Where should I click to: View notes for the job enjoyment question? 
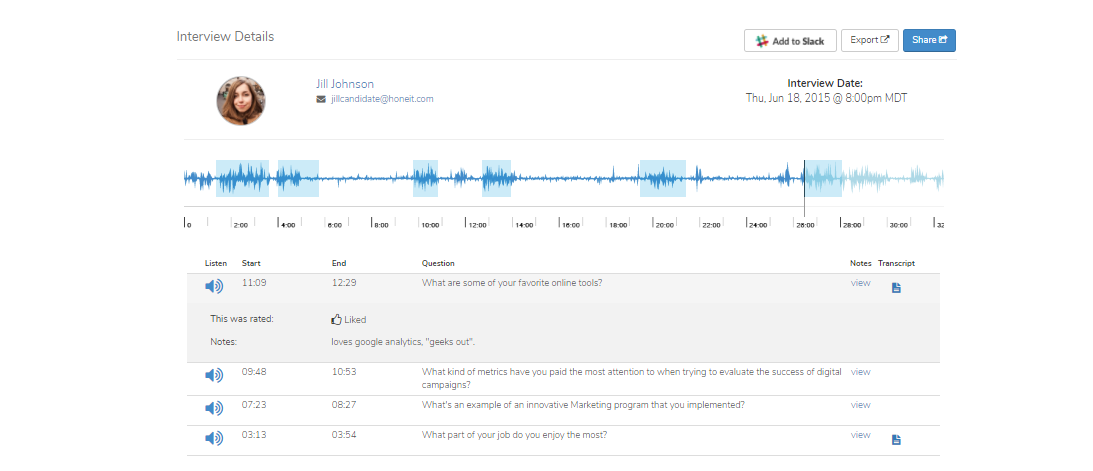tap(860, 435)
